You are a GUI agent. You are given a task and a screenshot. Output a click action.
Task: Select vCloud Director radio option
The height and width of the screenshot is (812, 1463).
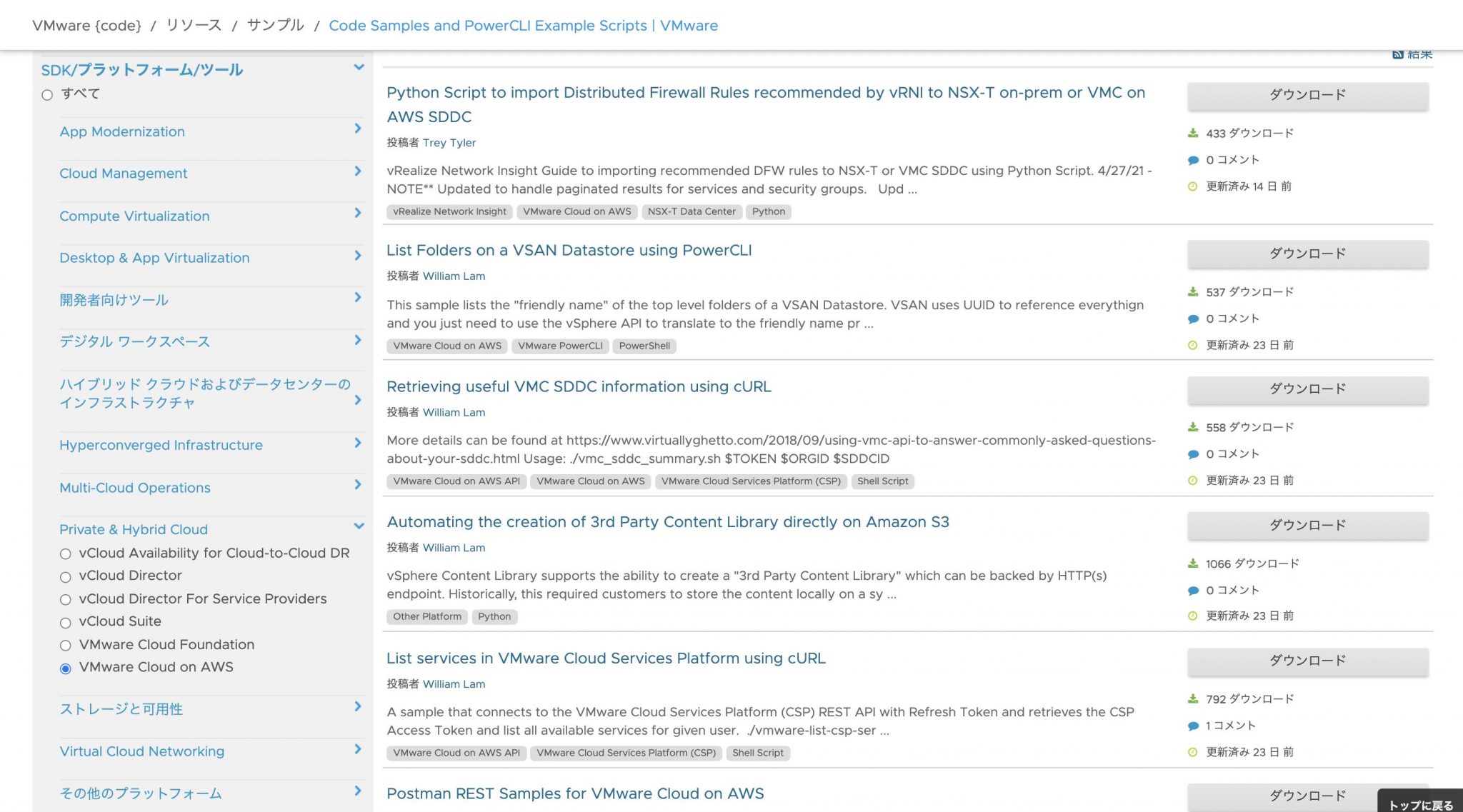pyautogui.click(x=66, y=577)
